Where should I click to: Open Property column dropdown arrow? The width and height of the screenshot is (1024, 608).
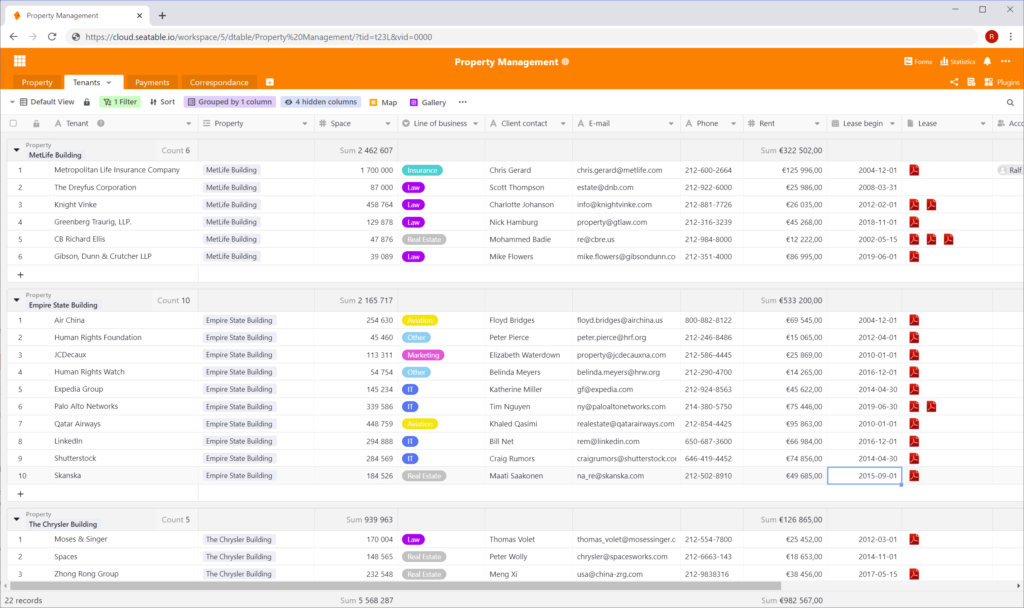pos(304,123)
